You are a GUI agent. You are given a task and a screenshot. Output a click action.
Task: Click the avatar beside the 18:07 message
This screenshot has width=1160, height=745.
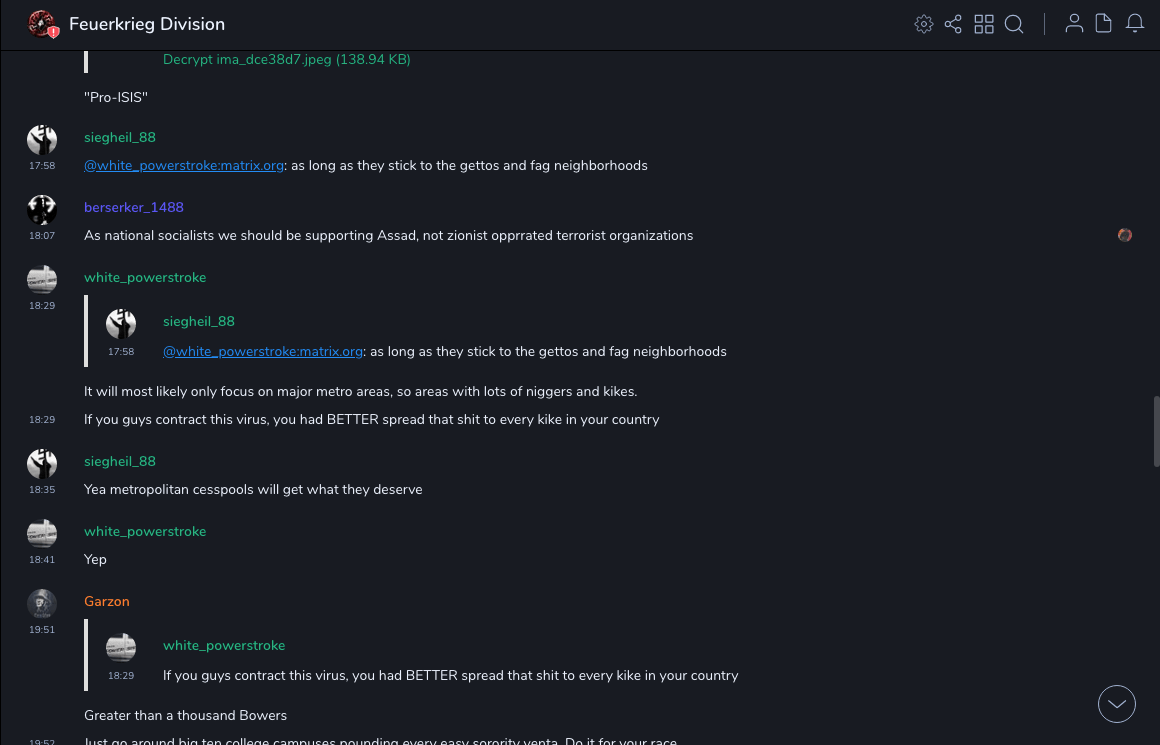click(x=42, y=210)
